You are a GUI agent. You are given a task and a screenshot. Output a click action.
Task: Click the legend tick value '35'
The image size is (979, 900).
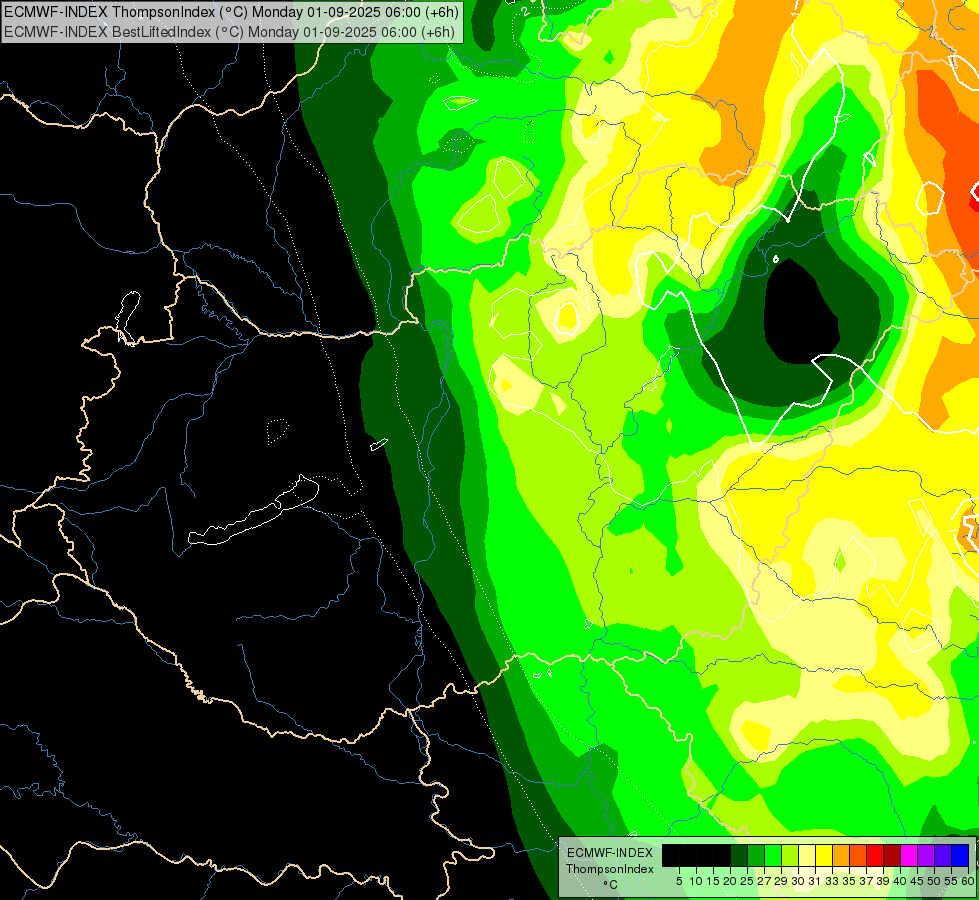tap(849, 881)
